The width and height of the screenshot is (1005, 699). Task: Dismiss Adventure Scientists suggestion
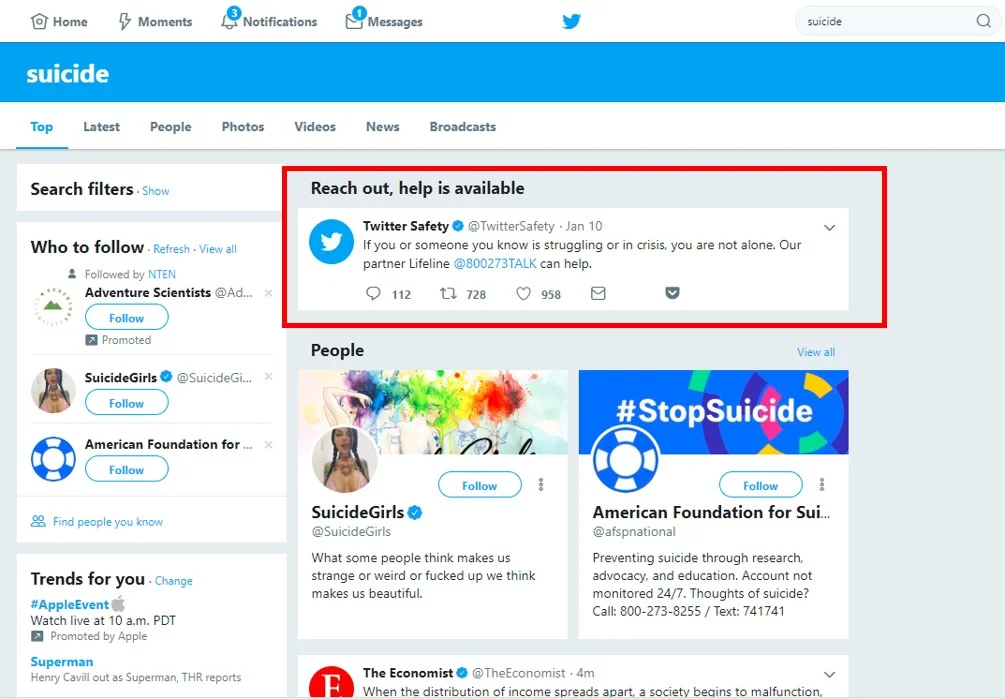[x=269, y=293]
